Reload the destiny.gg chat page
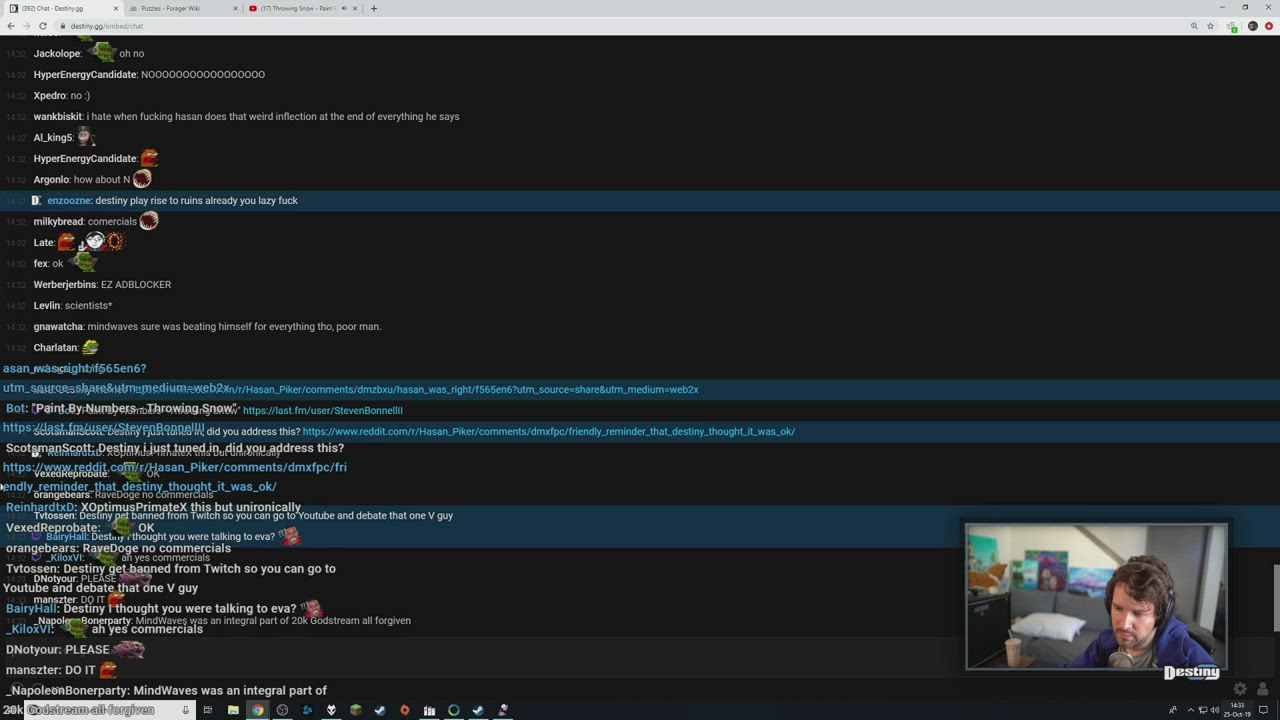The height and width of the screenshot is (720, 1280). (x=43, y=26)
